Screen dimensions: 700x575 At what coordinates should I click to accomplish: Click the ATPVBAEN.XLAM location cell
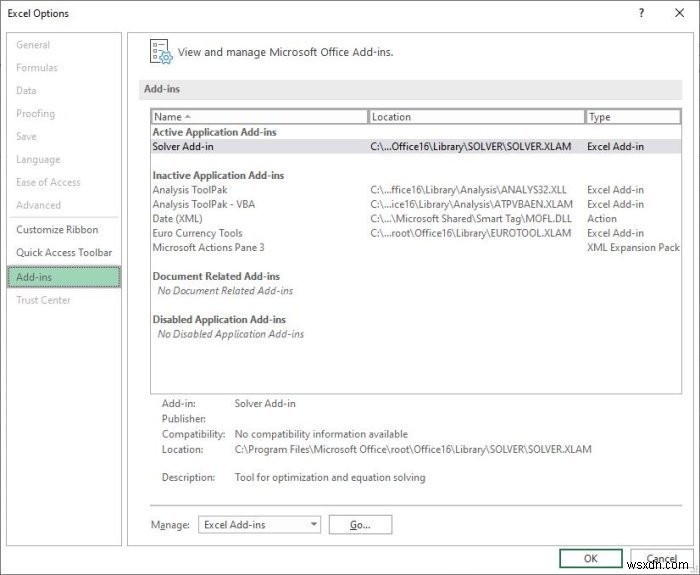click(x=471, y=204)
